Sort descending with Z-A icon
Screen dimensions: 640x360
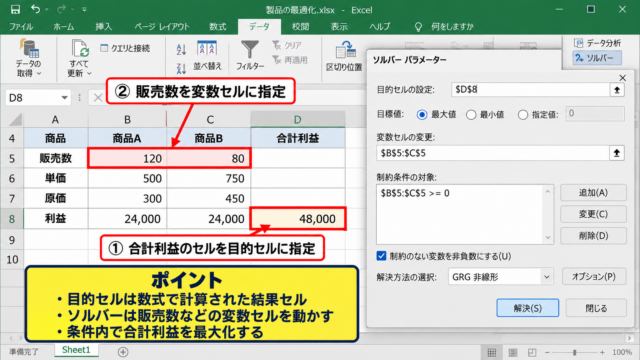(x=181, y=68)
